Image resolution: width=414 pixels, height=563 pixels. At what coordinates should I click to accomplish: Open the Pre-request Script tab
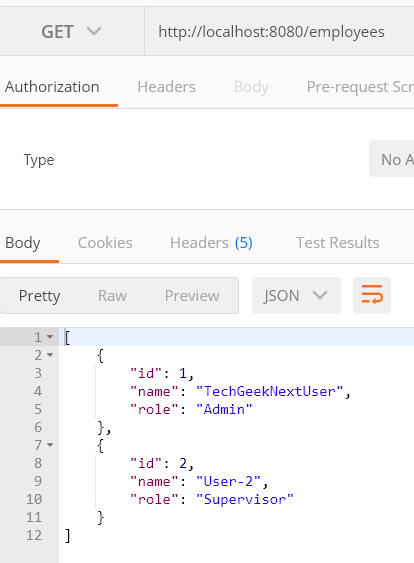click(x=360, y=87)
